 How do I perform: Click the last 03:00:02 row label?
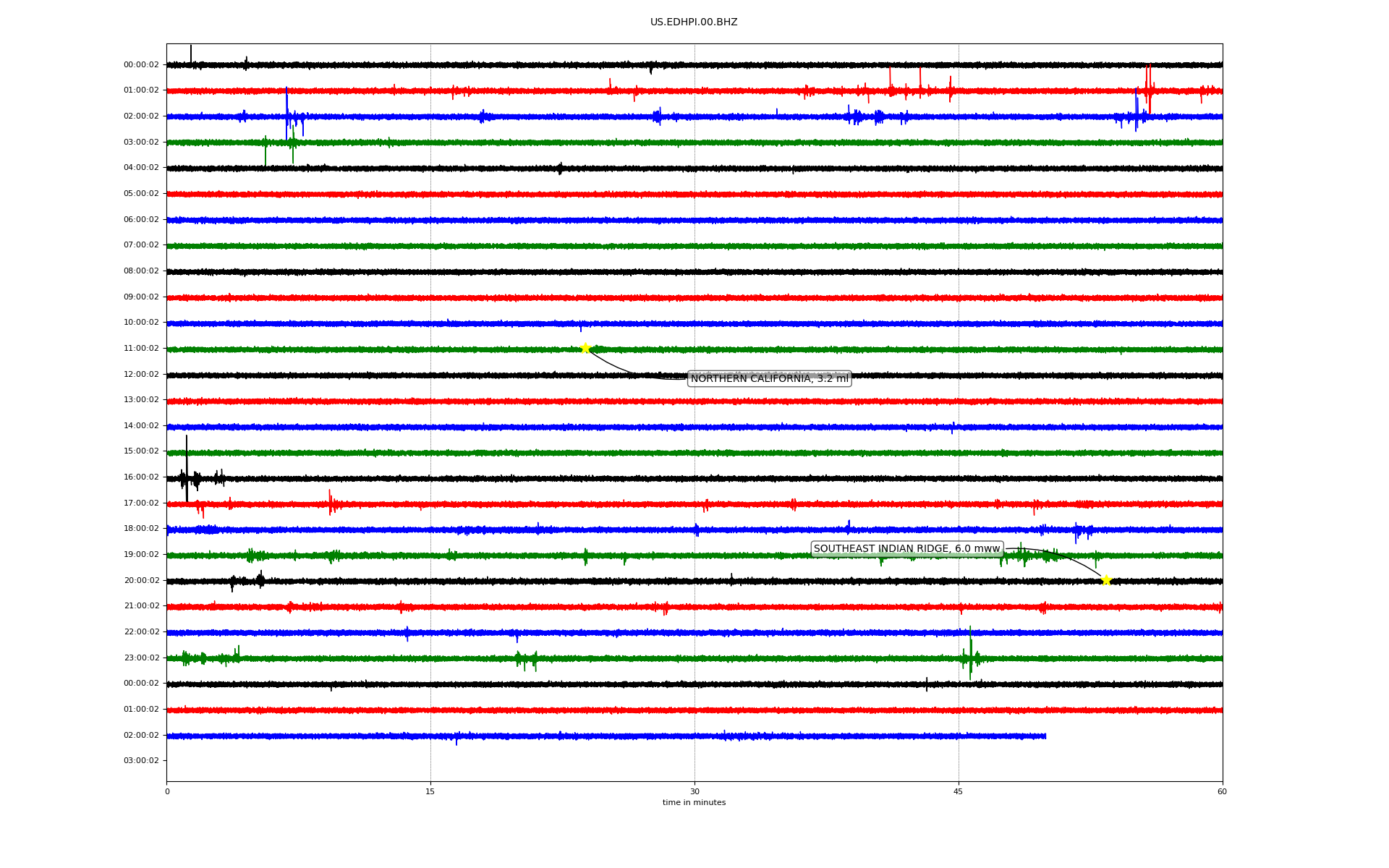pyautogui.click(x=141, y=761)
